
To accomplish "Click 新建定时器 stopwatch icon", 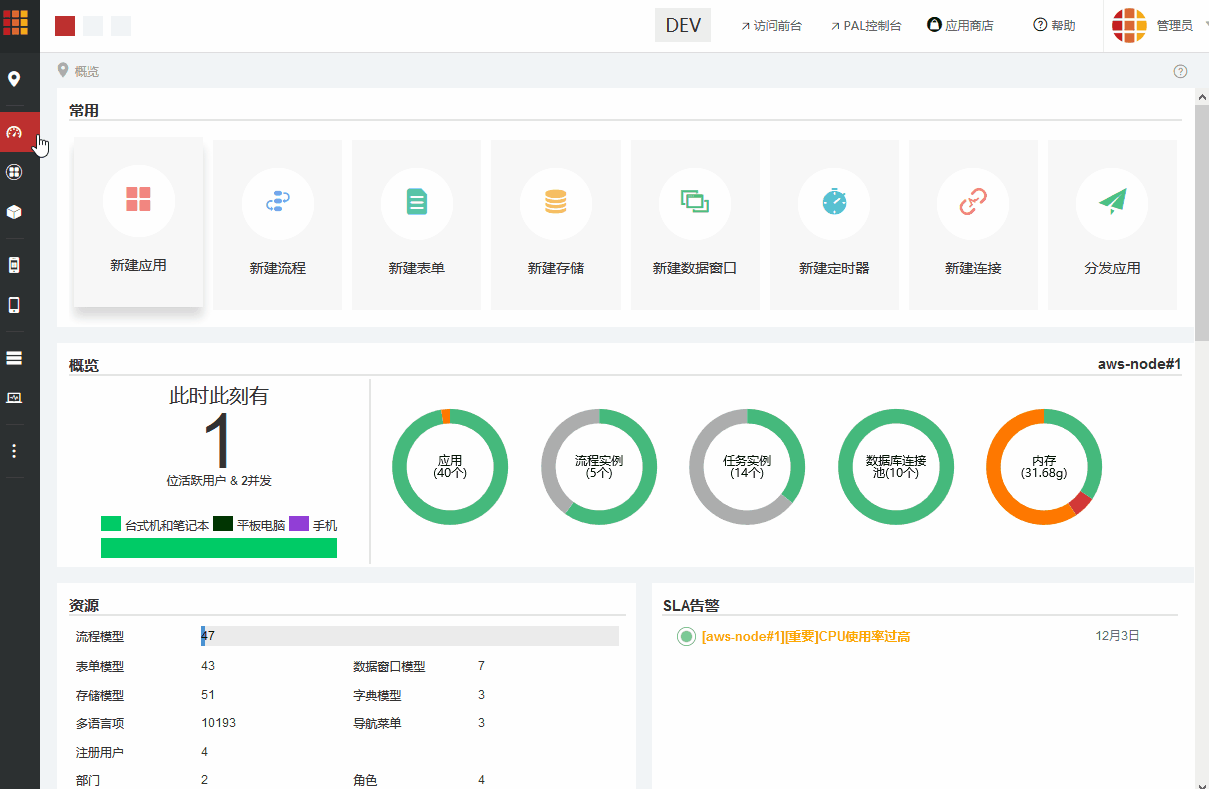I will tap(833, 201).
